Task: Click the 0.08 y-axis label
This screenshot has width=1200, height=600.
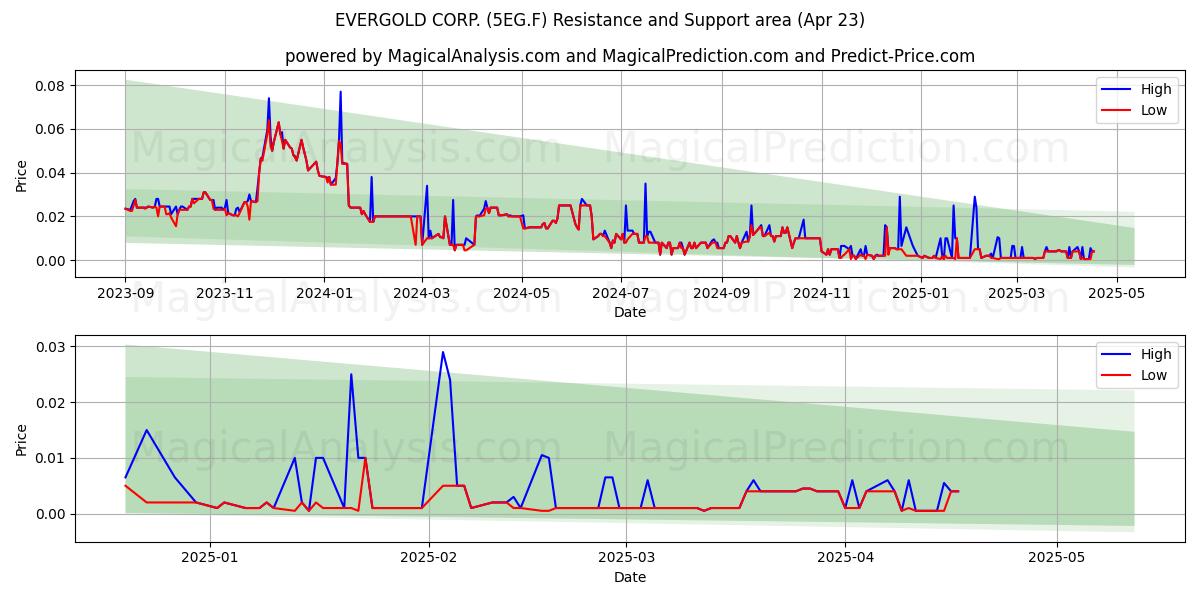Action: (x=49, y=86)
